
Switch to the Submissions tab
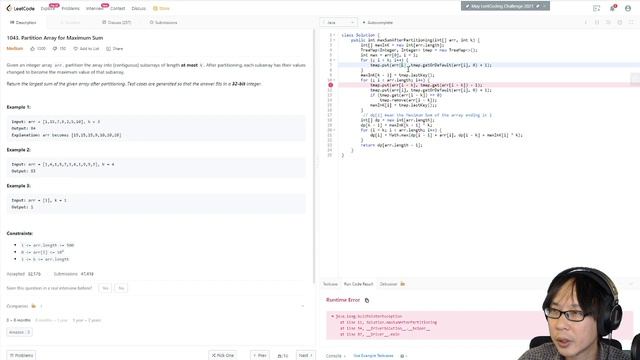(163, 22)
